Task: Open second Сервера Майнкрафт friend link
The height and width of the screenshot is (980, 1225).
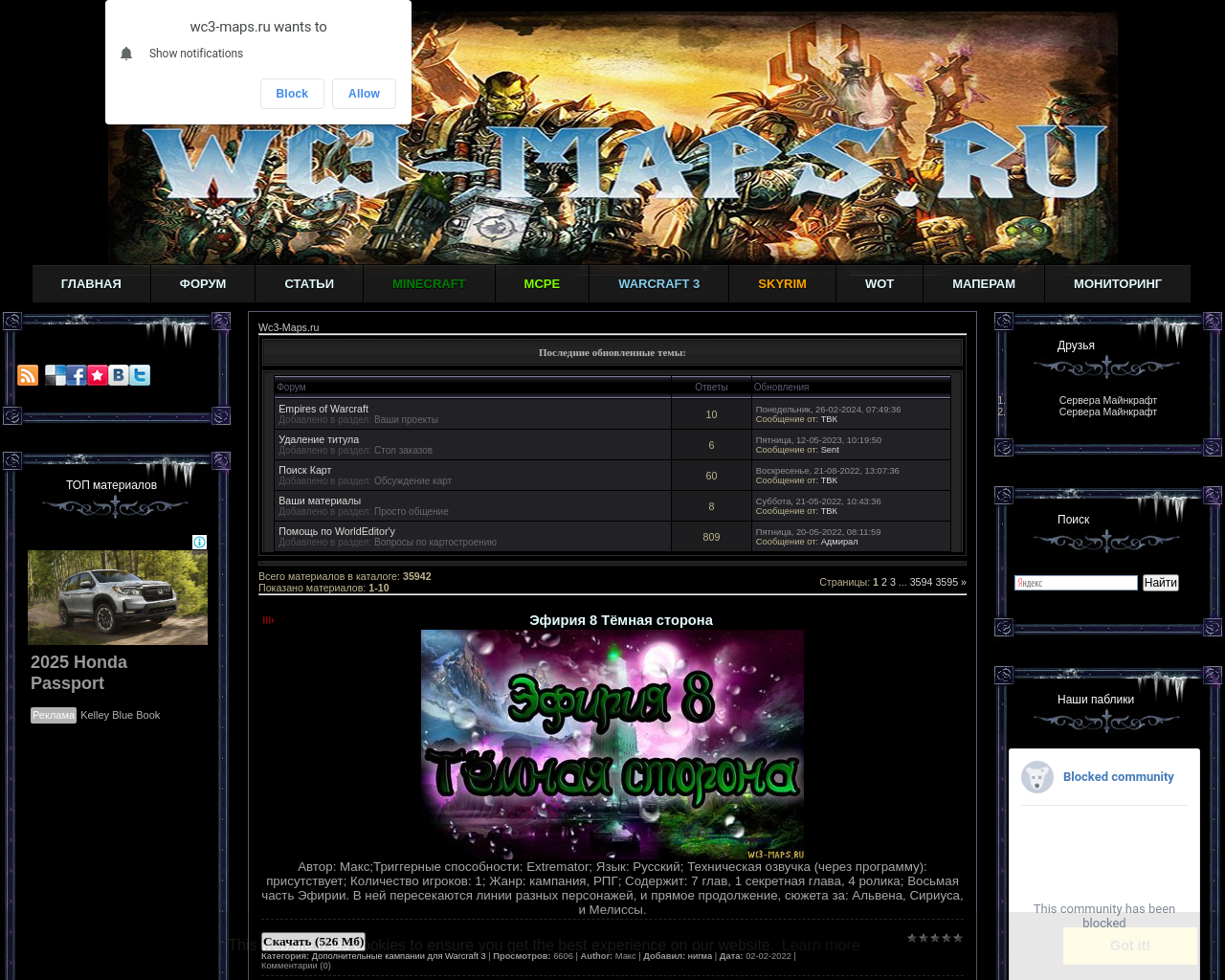Action: [x=1108, y=412]
